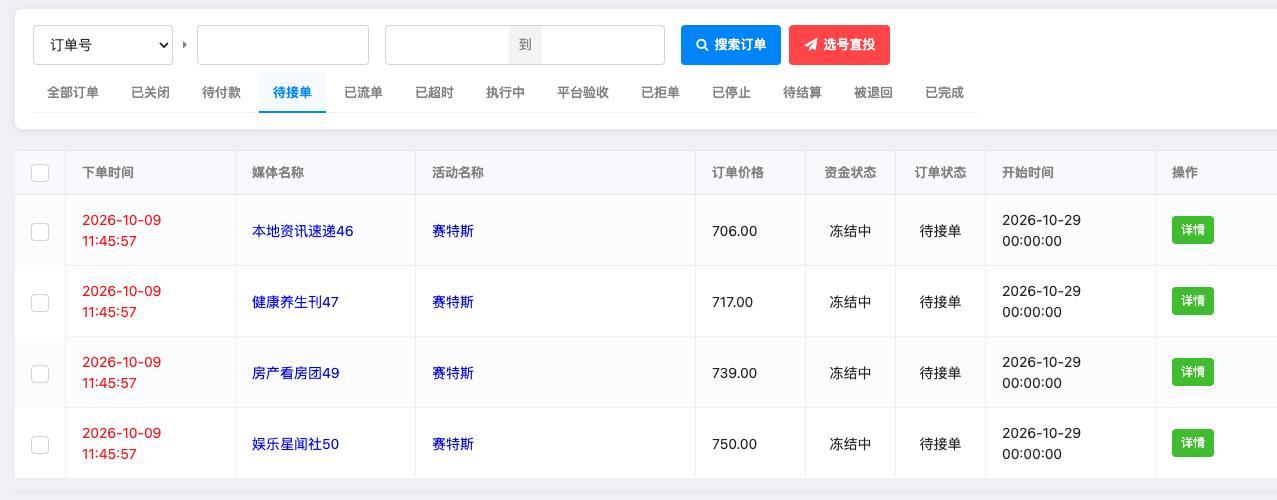Click the 订单状态 column header

coord(941,173)
